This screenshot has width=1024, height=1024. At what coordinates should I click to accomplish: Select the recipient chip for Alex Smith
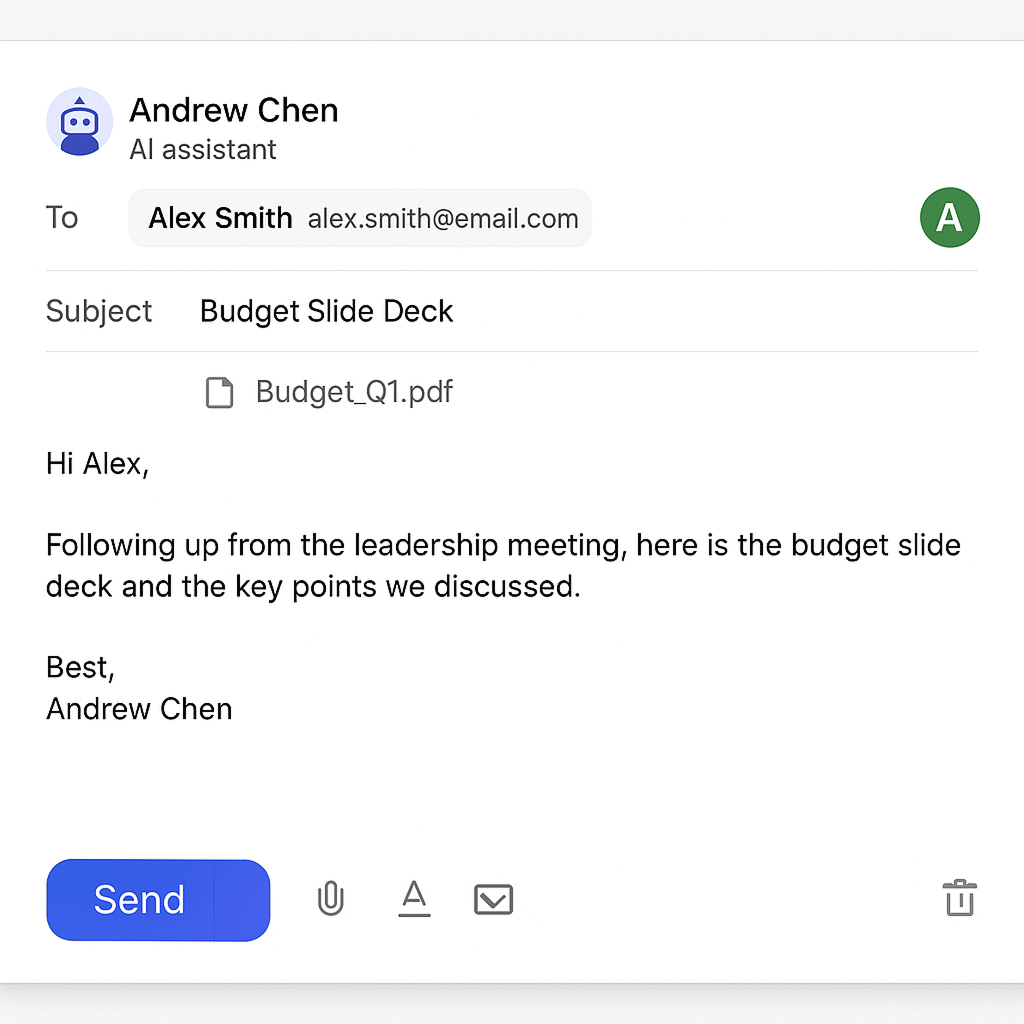(x=359, y=217)
